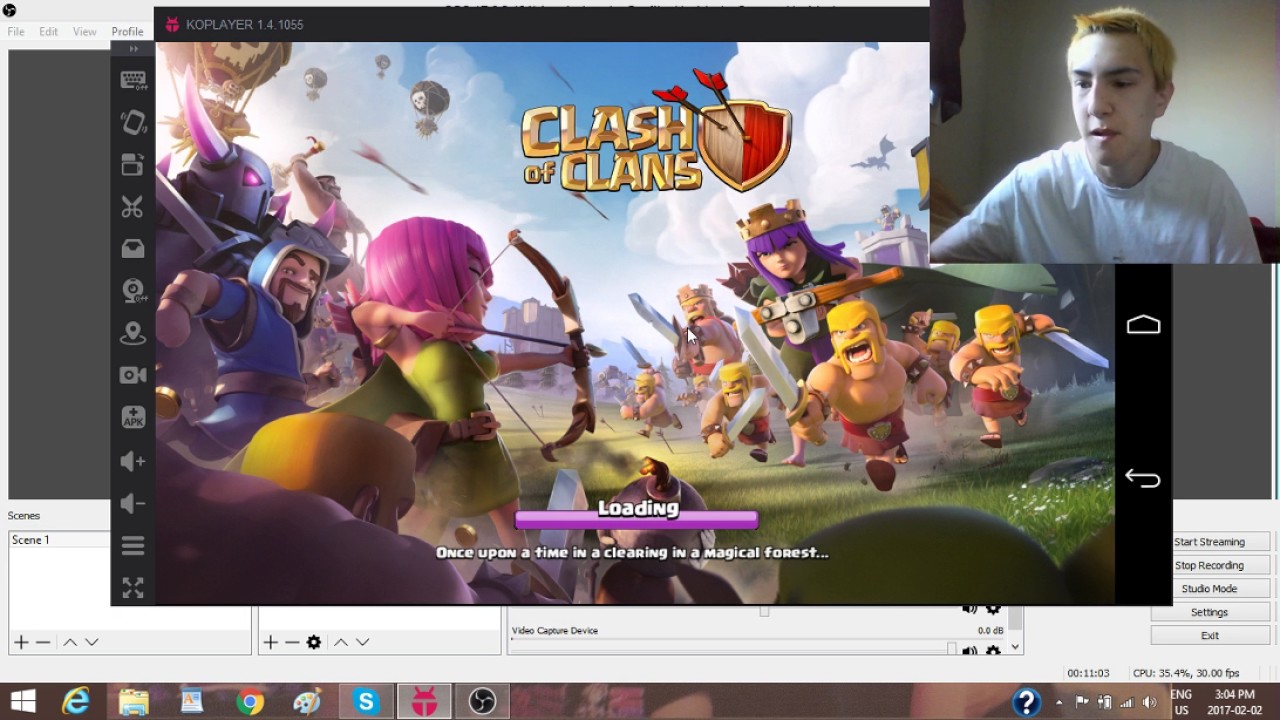Click the KOPLAYER 1.4.1055 title bar
1280x720 pixels.
click(x=541, y=24)
